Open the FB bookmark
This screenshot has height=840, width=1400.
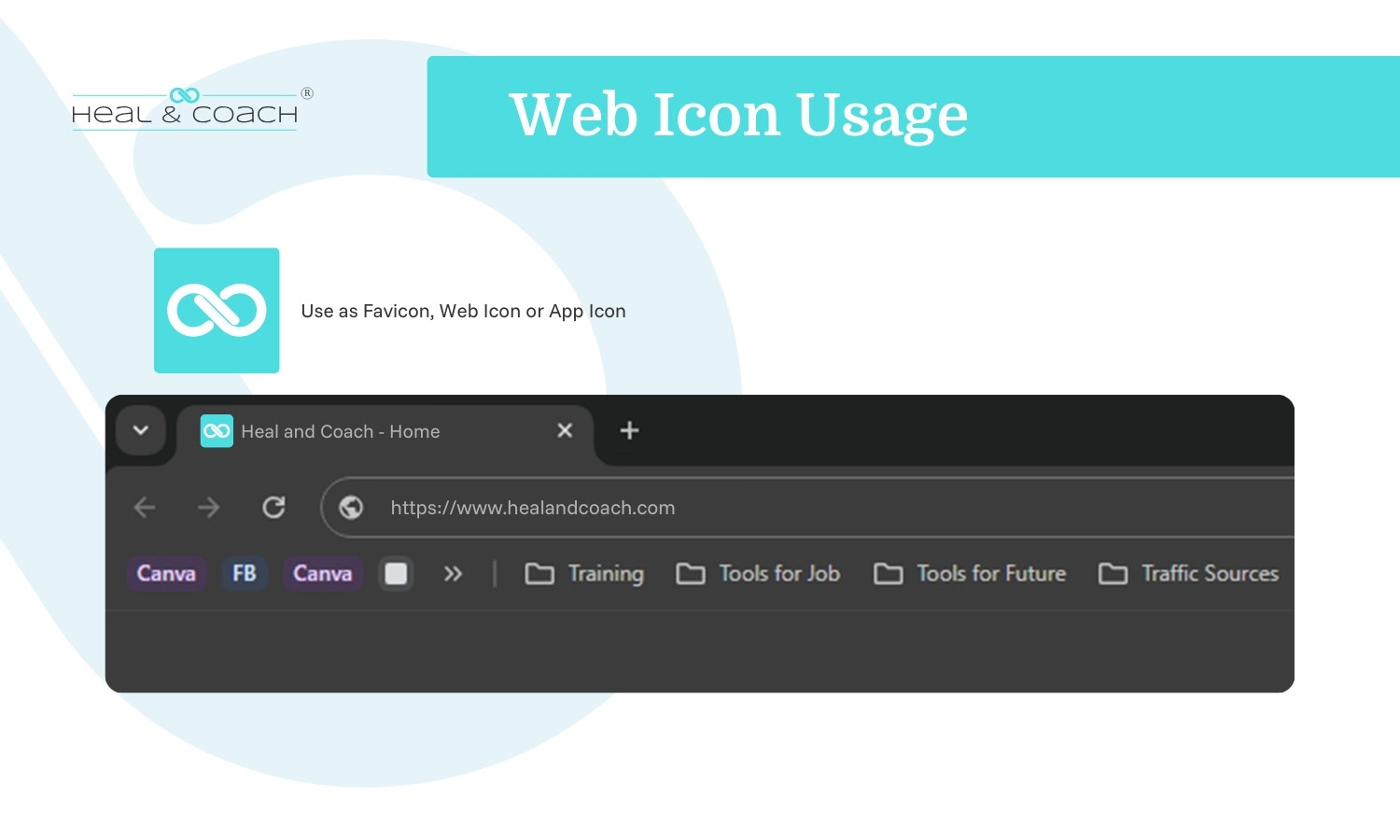click(x=245, y=573)
